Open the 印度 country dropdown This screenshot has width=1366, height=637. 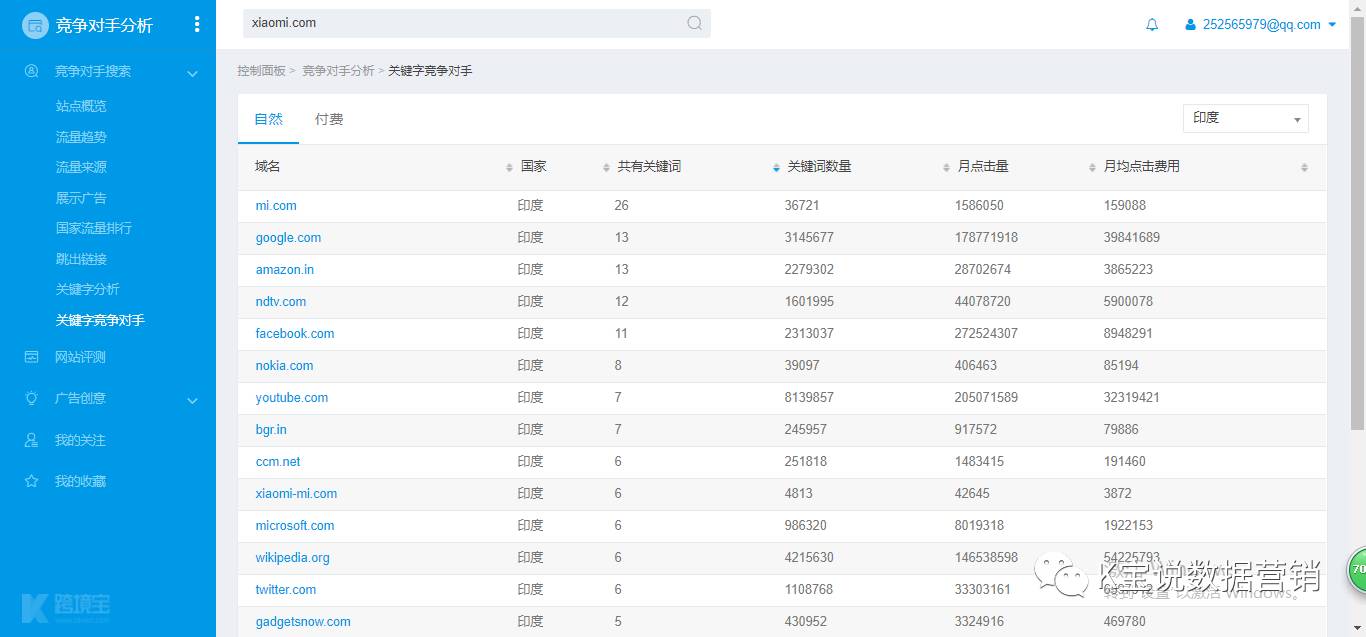[1245, 118]
